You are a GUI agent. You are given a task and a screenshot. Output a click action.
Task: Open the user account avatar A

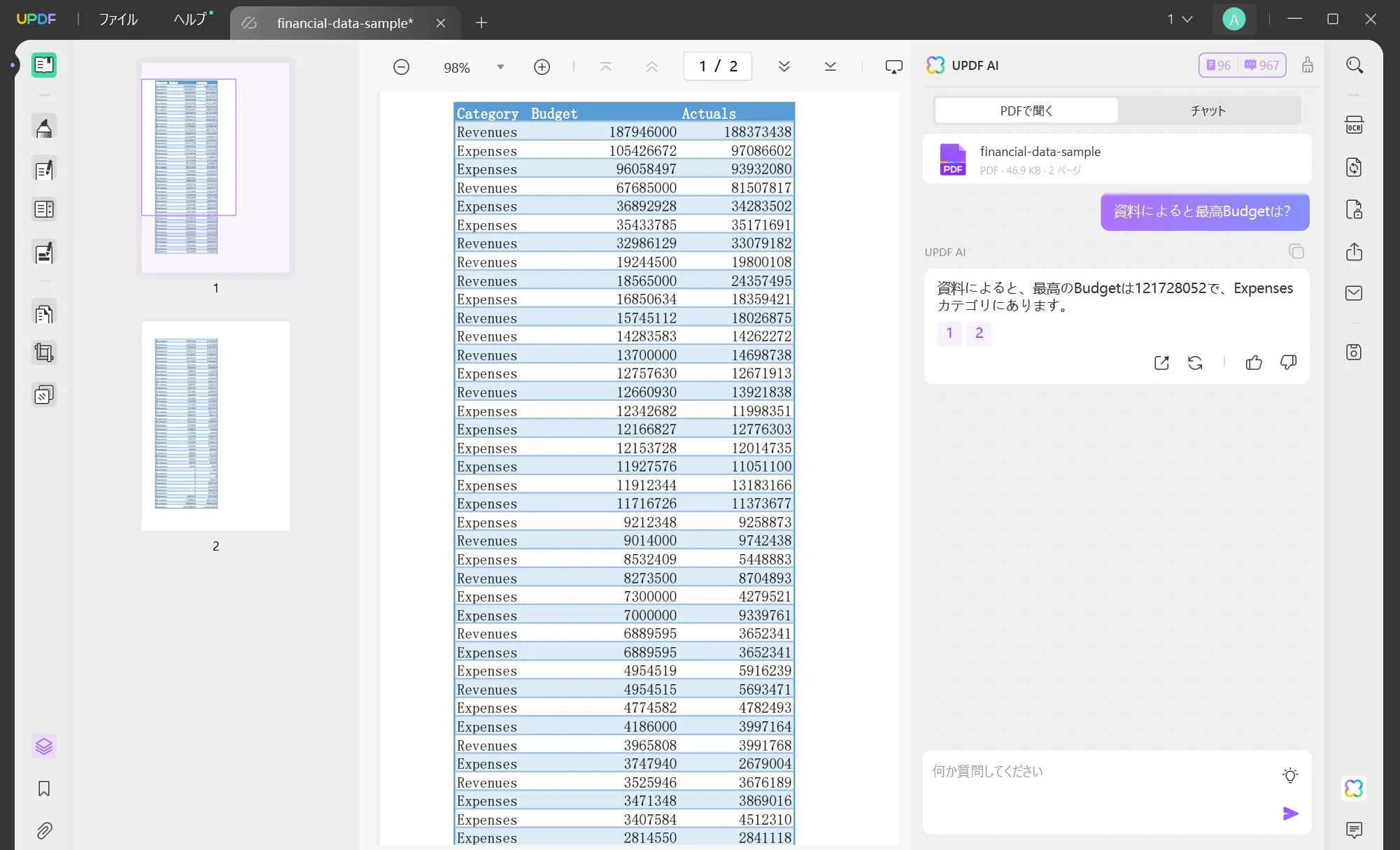coord(1234,20)
